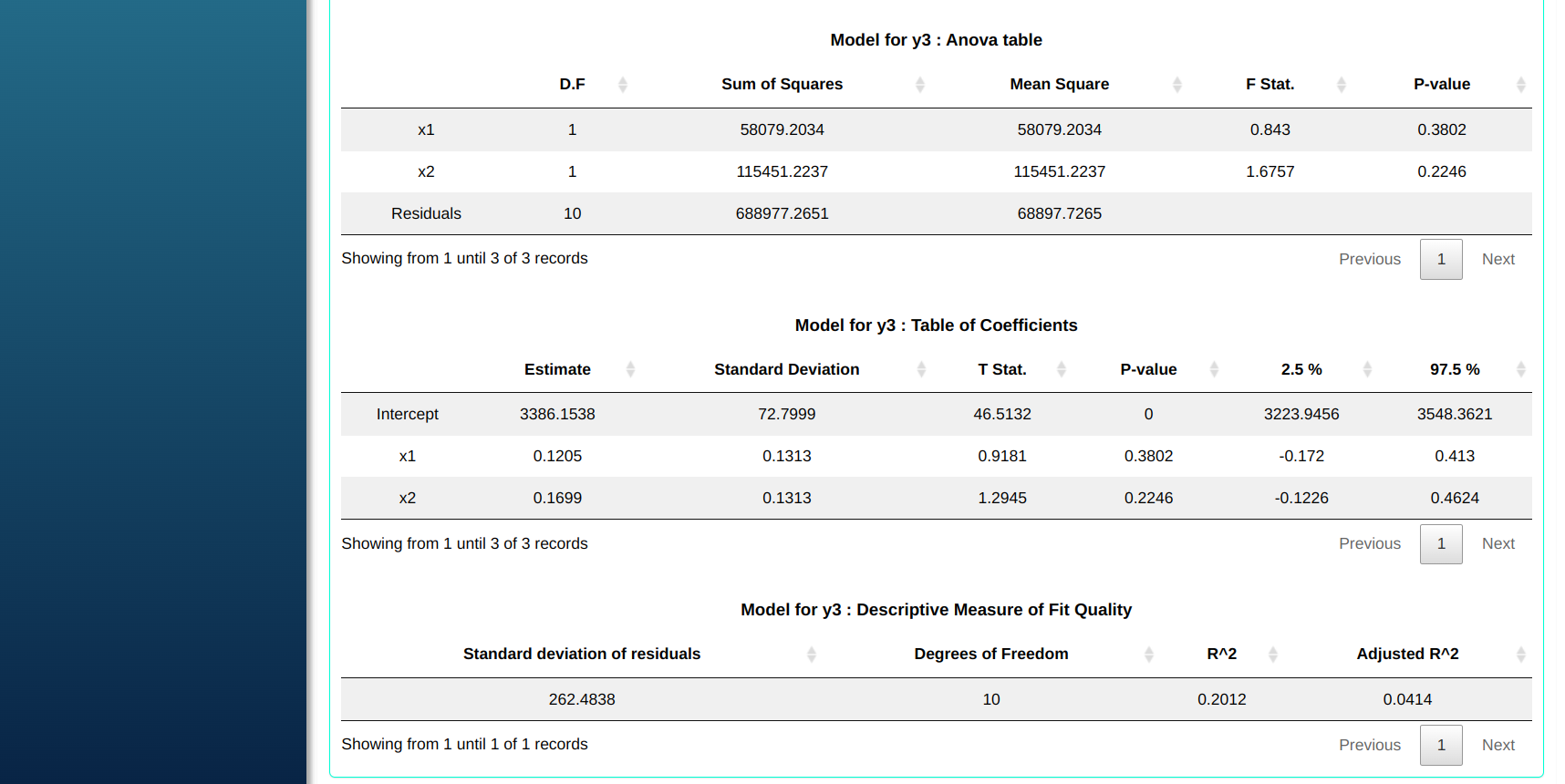Sort Anova table by F Stat.
The width and height of the screenshot is (1565, 784).
(1270, 84)
